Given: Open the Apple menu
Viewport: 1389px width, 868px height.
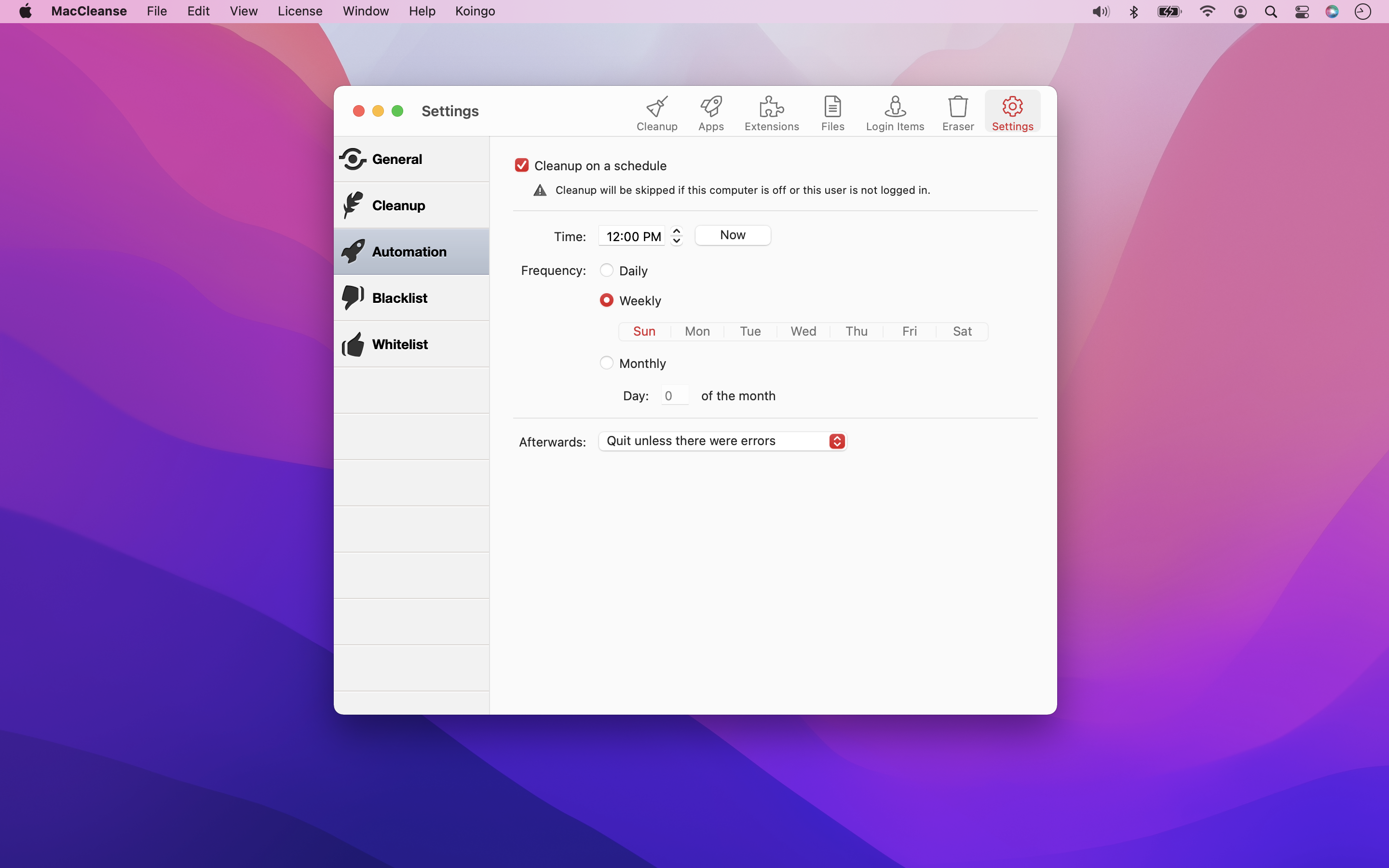Looking at the screenshot, I should pyautogui.click(x=25, y=12).
